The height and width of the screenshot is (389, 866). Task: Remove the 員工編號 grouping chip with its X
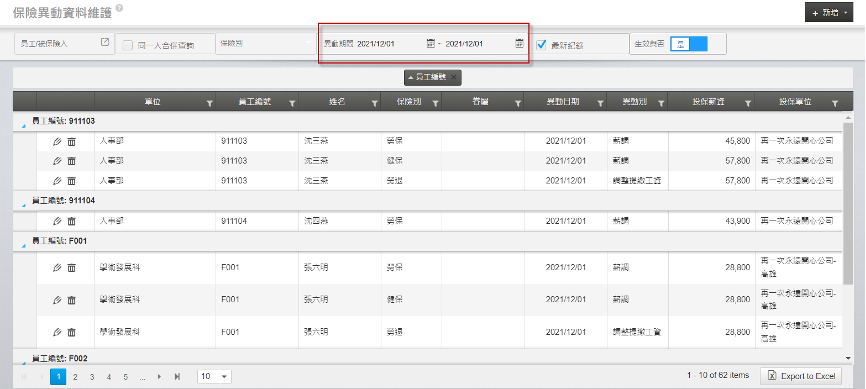coord(453,77)
